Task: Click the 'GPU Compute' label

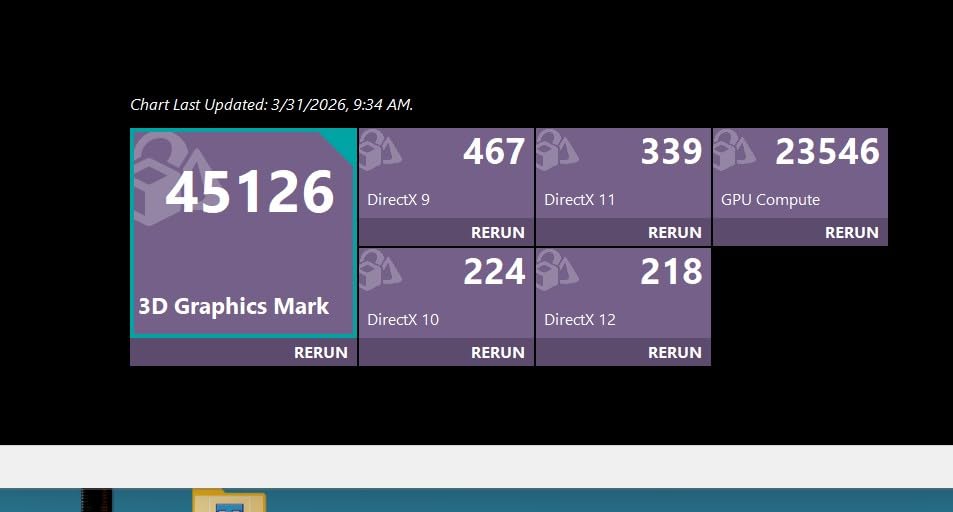Action: pos(770,200)
